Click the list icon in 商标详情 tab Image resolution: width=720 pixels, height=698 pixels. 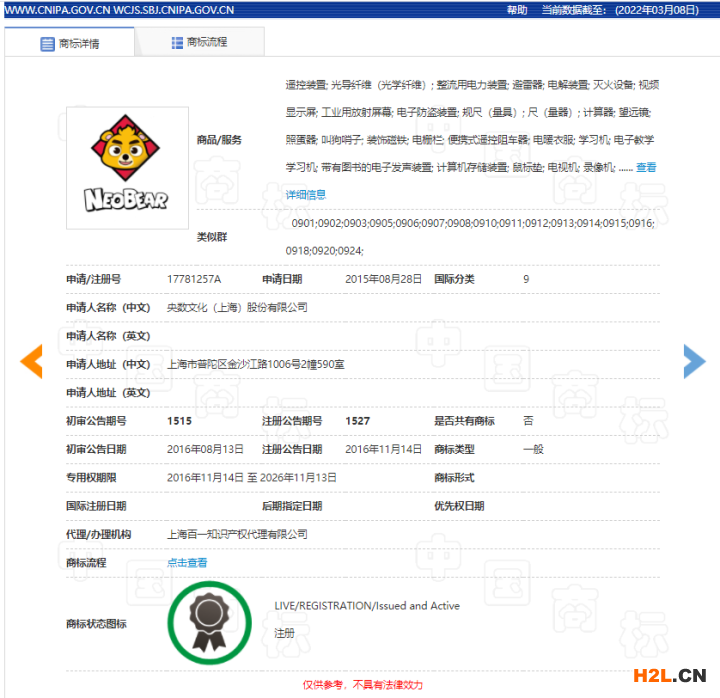pyautogui.click(x=47, y=44)
